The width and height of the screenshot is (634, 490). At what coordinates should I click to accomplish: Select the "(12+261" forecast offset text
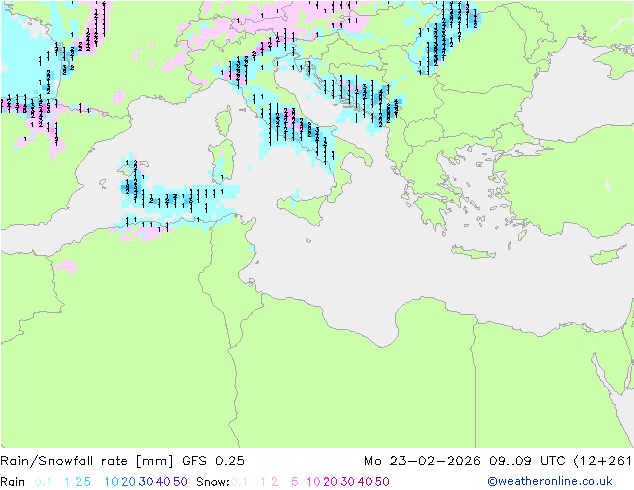(603, 461)
